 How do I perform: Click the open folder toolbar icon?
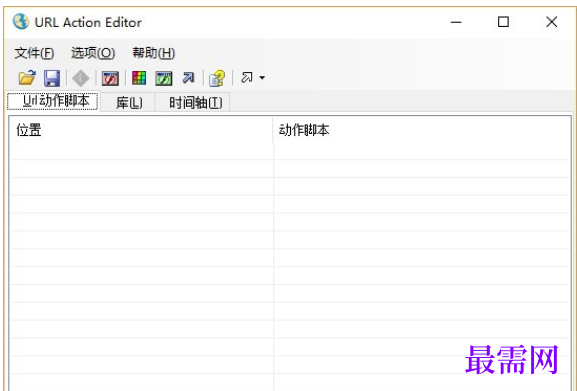pyautogui.click(x=27, y=78)
